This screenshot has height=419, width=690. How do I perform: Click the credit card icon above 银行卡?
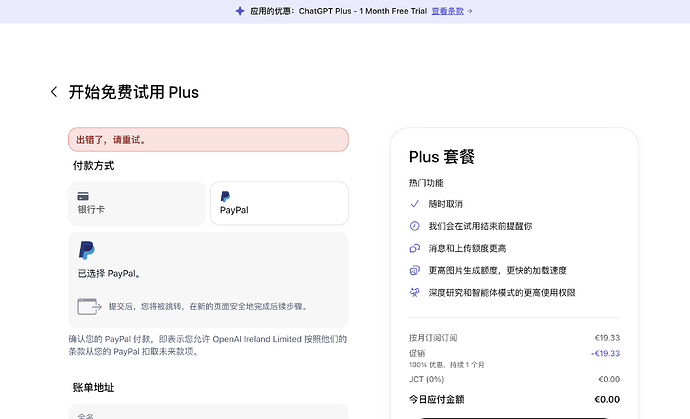(x=83, y=196)
